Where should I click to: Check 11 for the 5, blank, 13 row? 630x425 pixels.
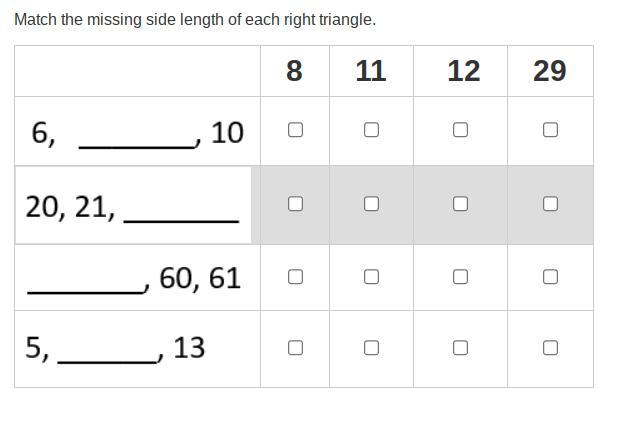(371, 348)
